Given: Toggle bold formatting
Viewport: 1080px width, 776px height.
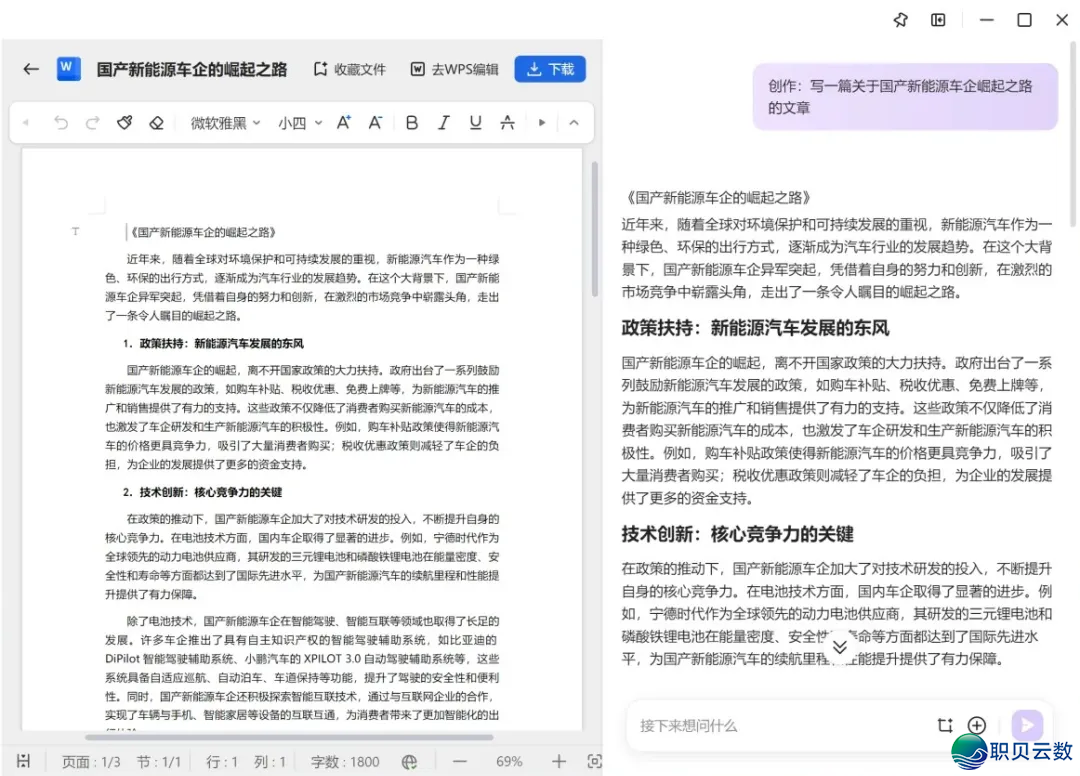Looking at the screenshot, I should 411,123.
